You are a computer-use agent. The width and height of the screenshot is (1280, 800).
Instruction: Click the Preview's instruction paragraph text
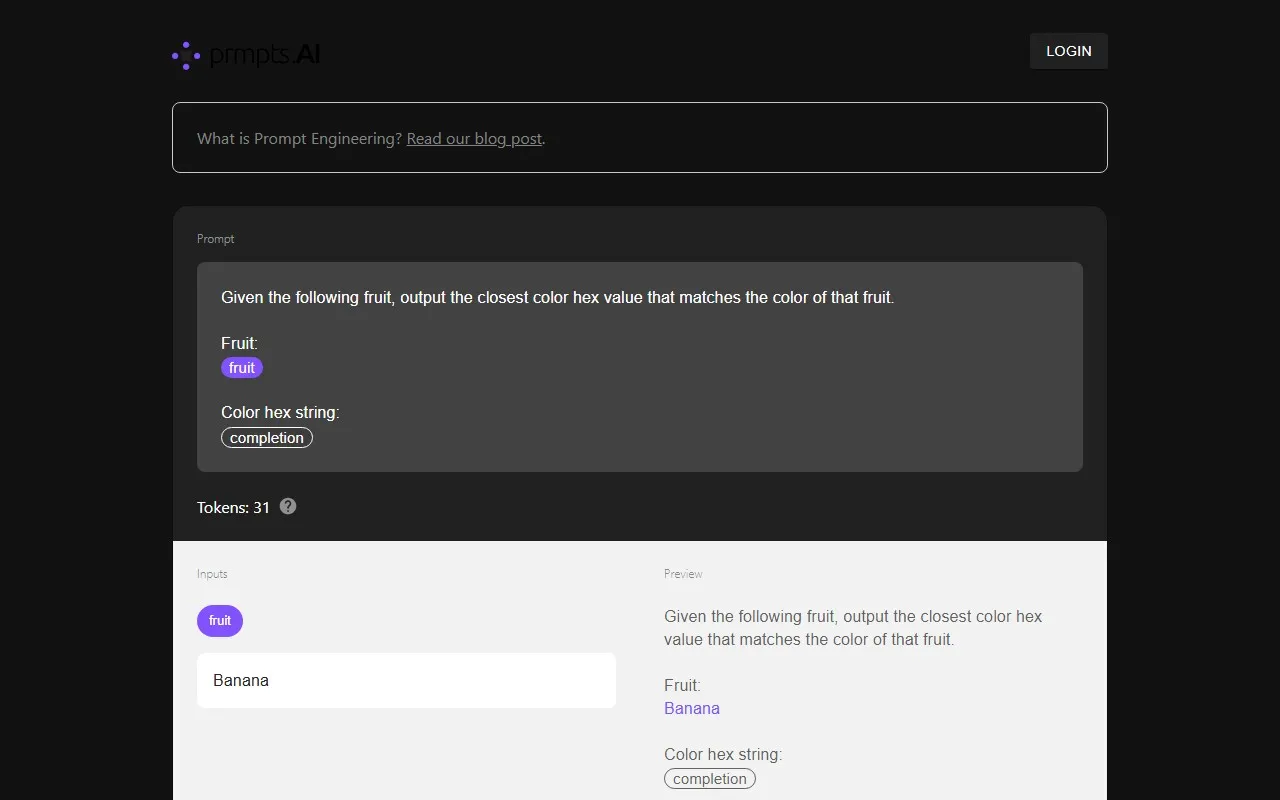[x=853, y=628]
